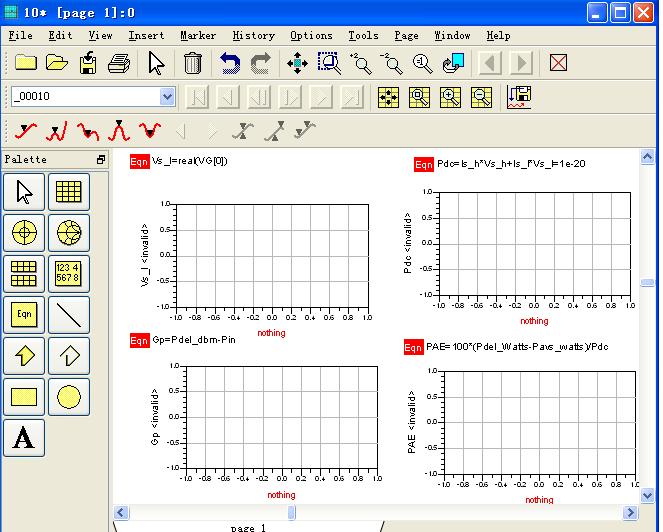This screenshot has height=532, width=663.
Task: Open the Page menu
Action: (x=406, y=36)
